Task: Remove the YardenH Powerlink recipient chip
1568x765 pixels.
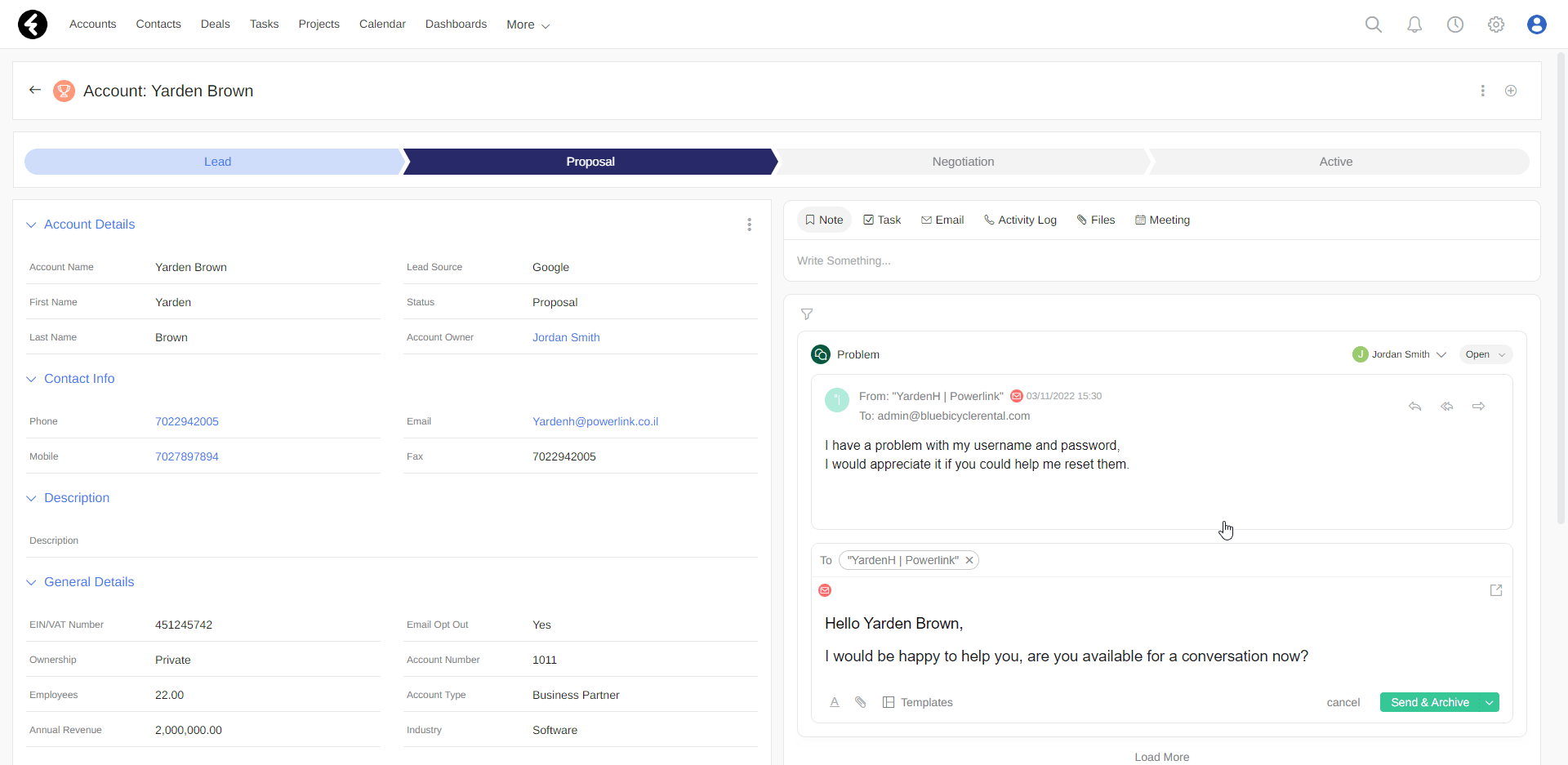Action: click(969, 560)
